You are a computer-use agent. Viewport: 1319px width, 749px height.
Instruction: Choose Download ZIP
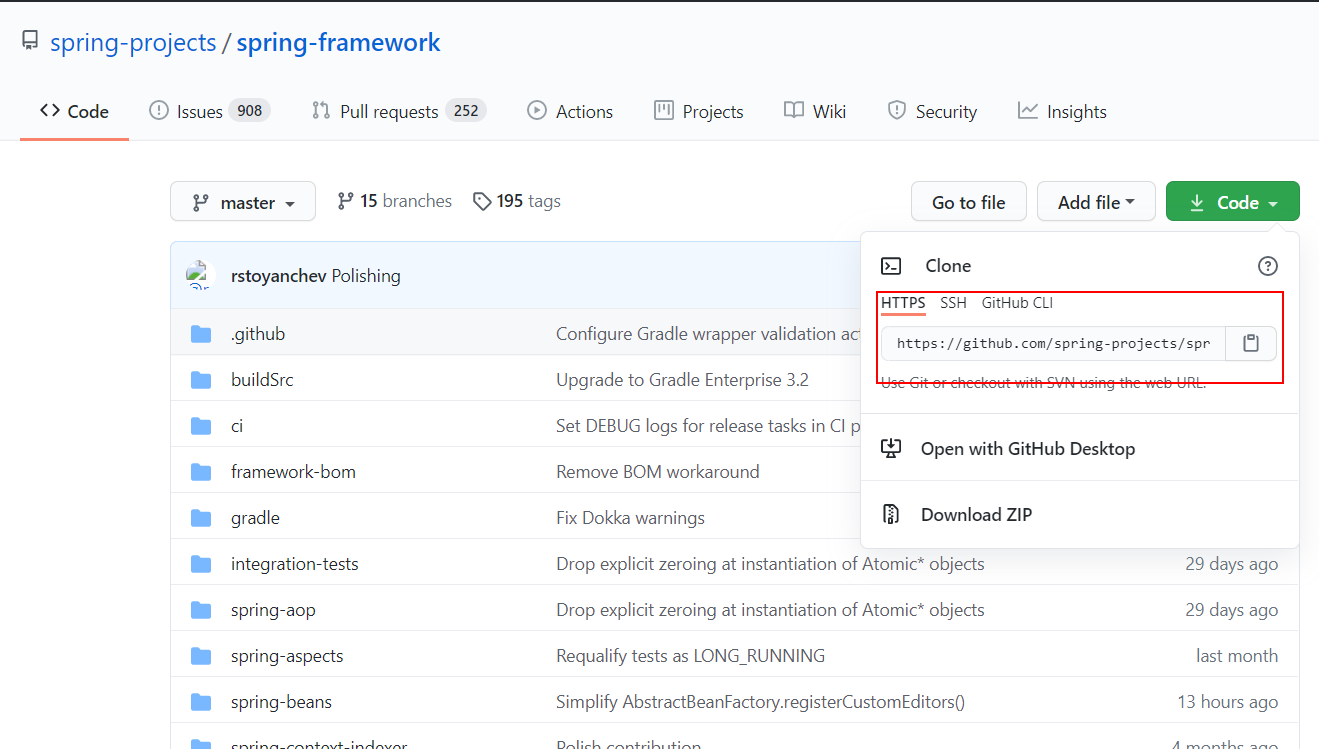[x=976, y=515]
